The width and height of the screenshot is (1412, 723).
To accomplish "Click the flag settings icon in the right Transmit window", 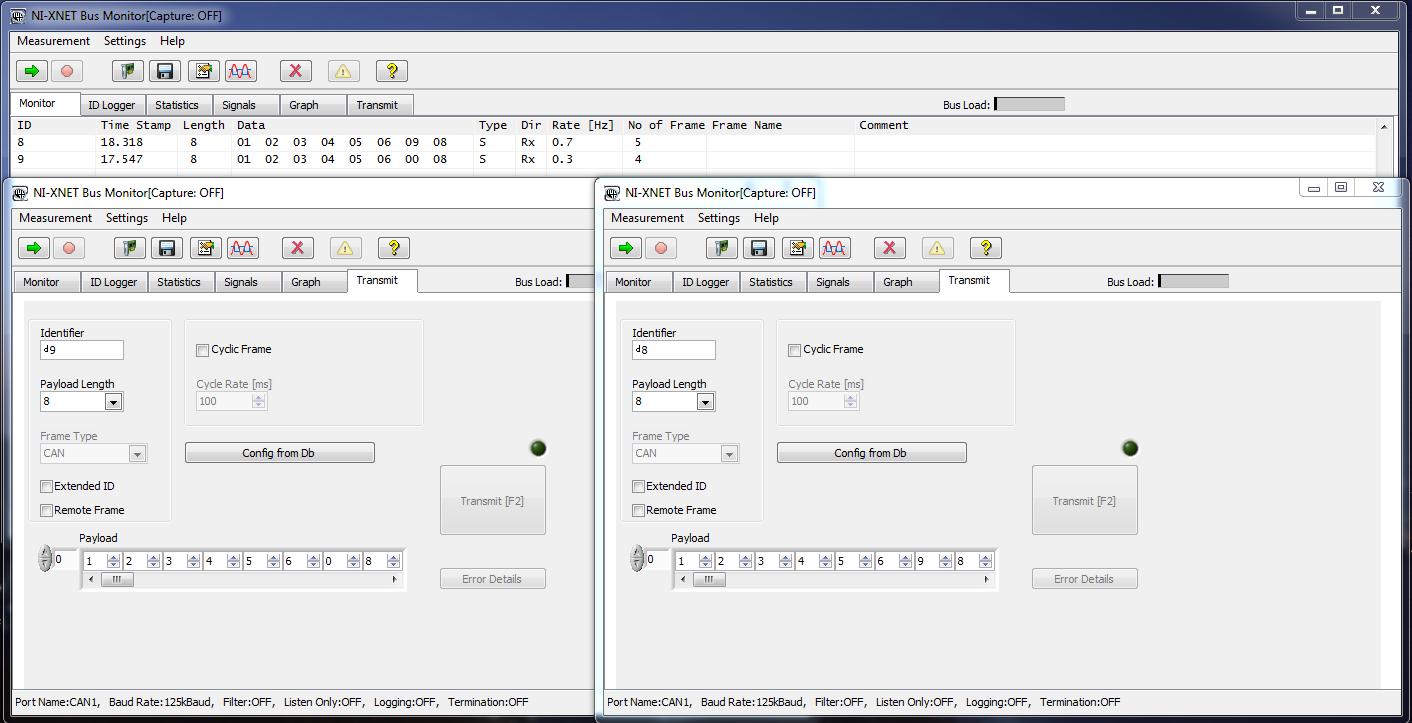I will (x=721, y=248).
